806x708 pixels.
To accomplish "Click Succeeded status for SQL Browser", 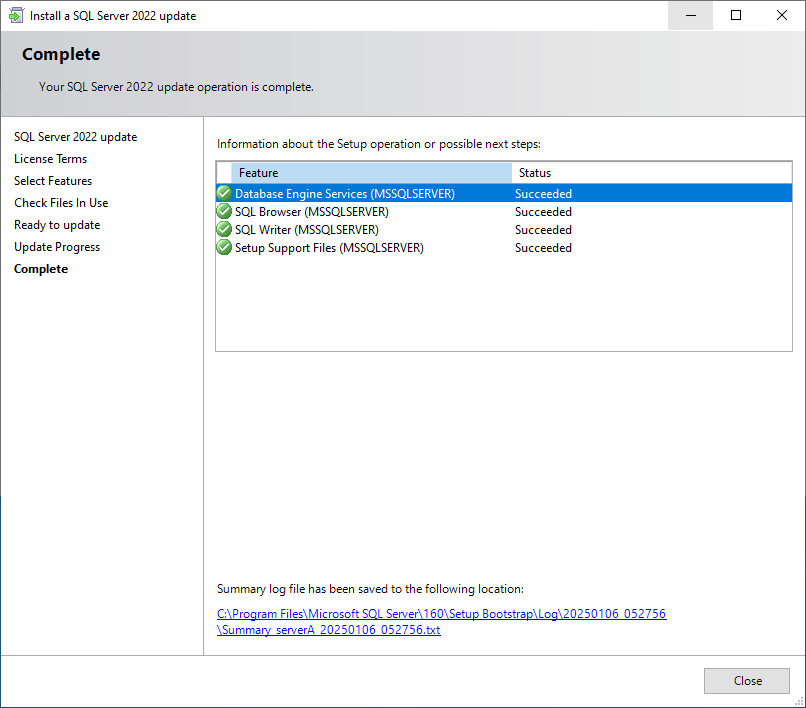I will [543, 212].
